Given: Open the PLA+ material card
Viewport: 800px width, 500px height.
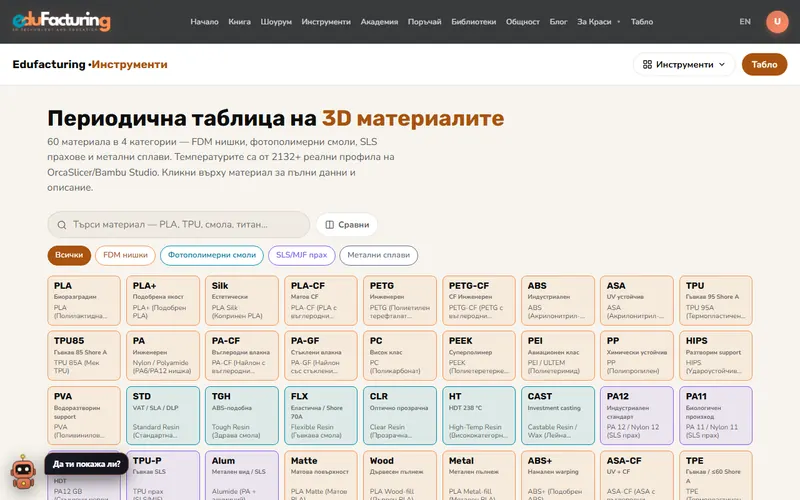Looking at the screenshot, I should pyautogui.click(x=163, y=301).
